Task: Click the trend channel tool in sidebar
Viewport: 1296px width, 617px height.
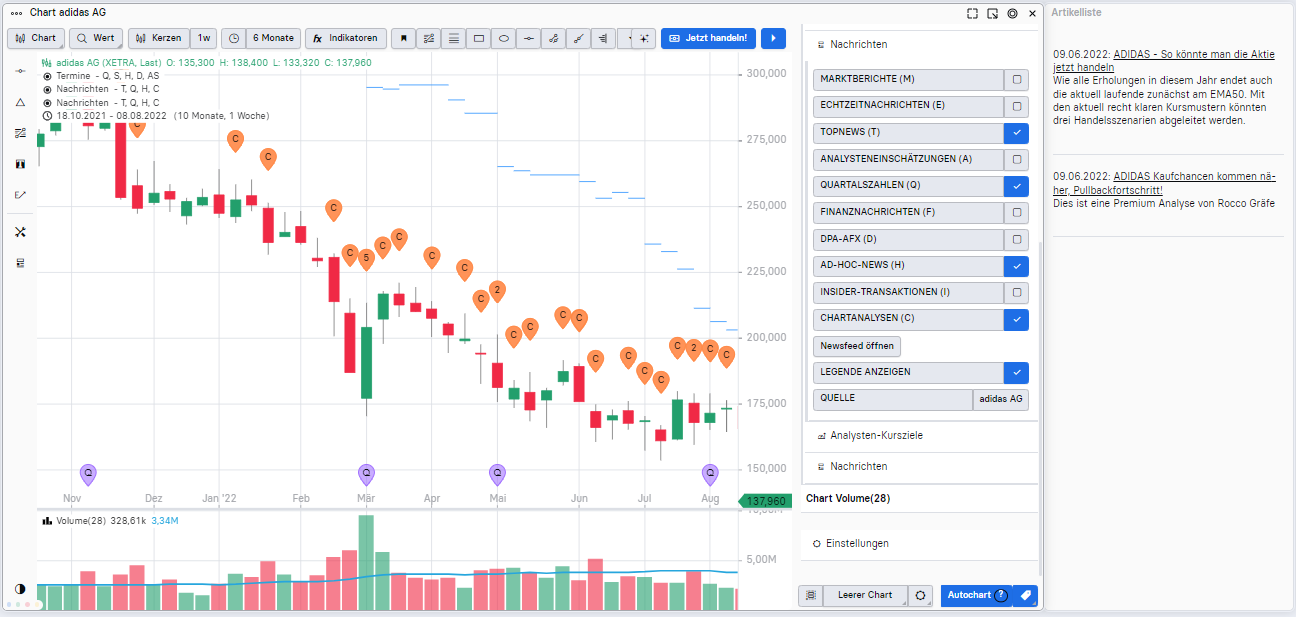Action: [x=20, y=133]
